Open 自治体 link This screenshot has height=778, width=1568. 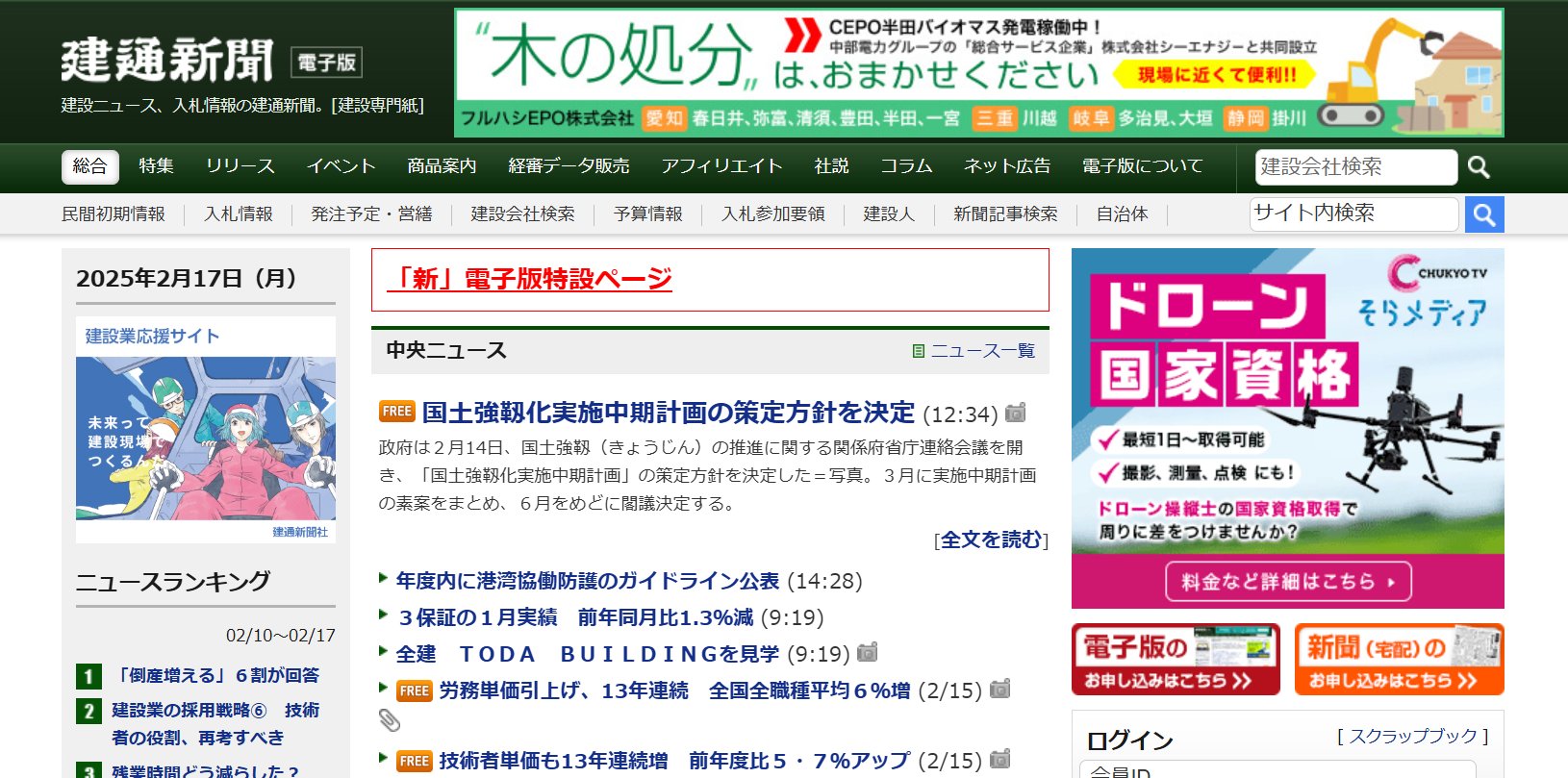(1122, 214)
